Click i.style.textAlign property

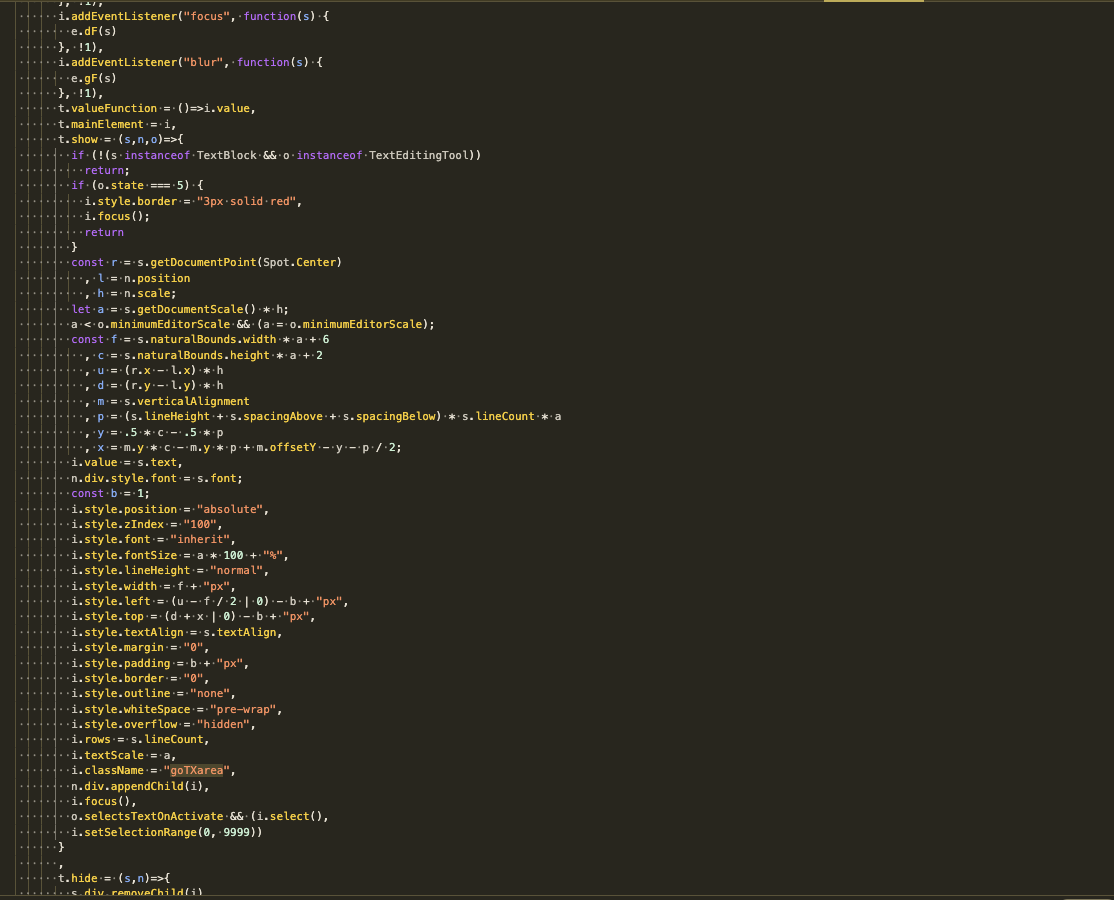click(x=127, y=633)
